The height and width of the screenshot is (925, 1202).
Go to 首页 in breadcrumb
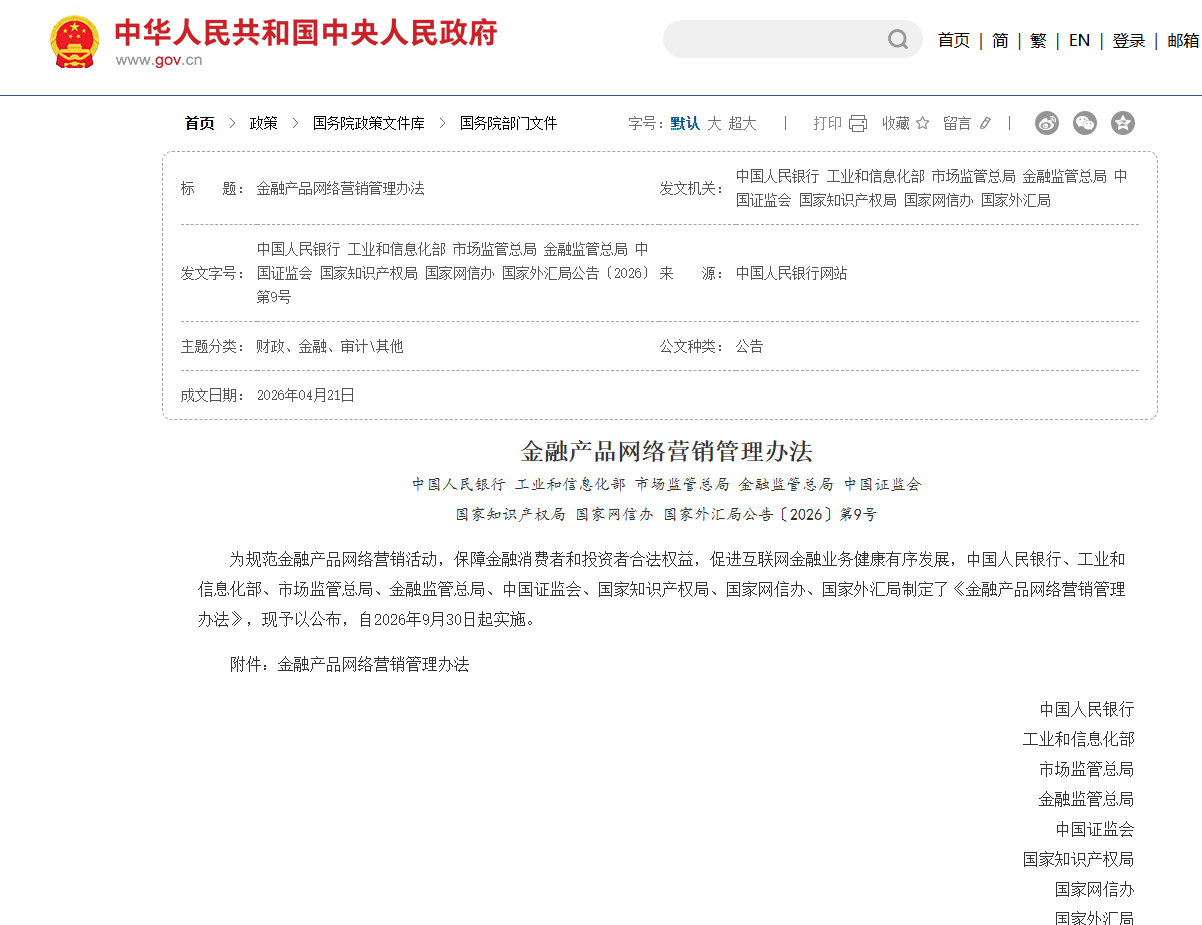point(199,123)
